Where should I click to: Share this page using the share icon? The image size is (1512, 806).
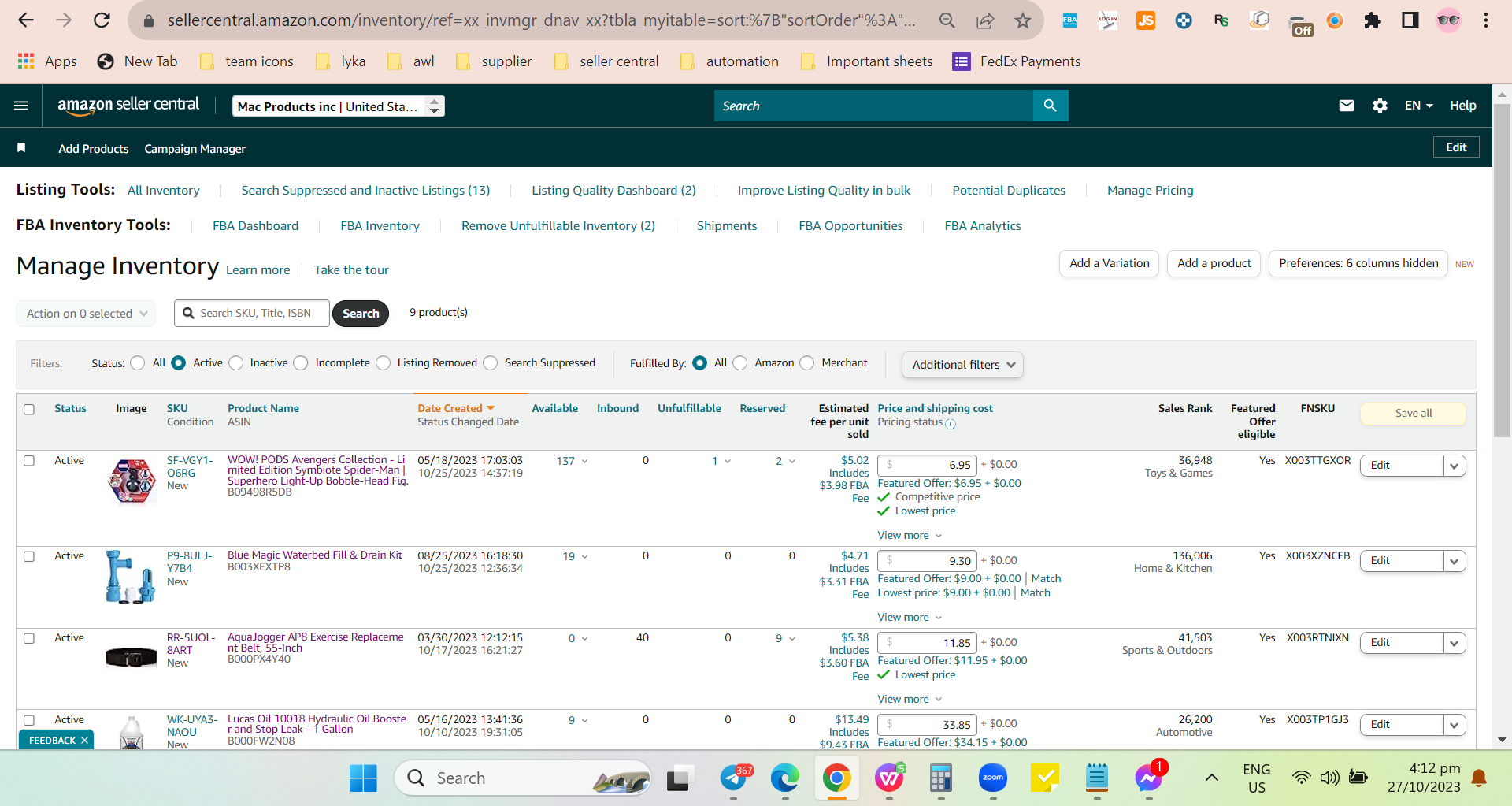tap(985, 20)
